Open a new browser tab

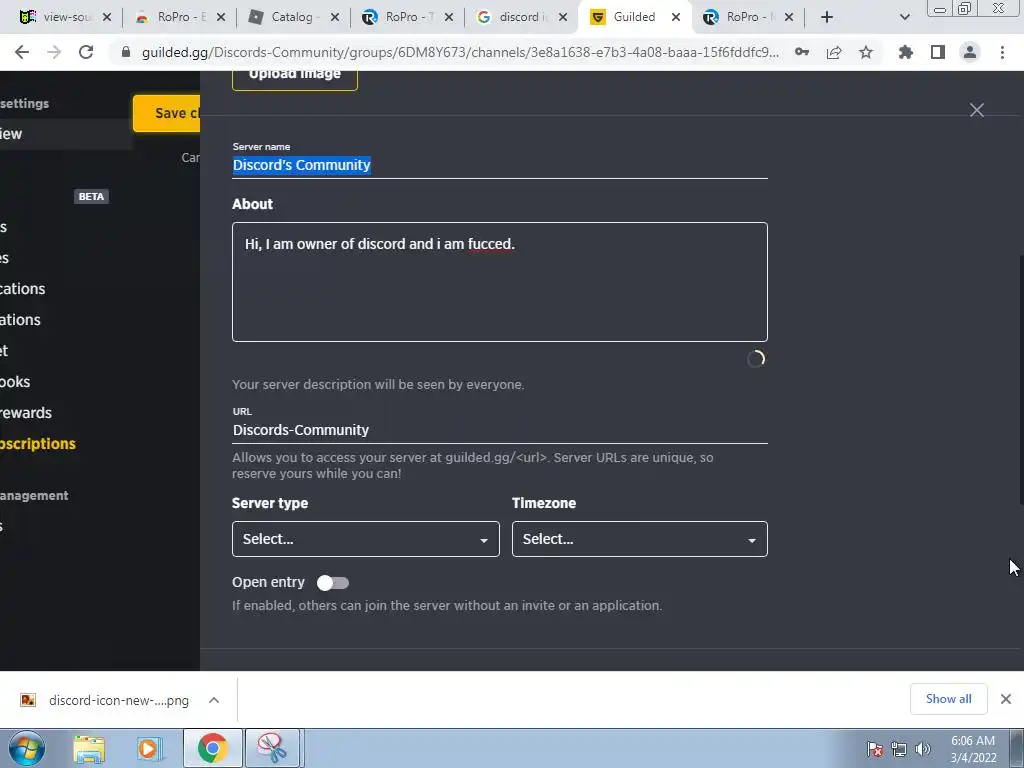[x=827, y=17]
